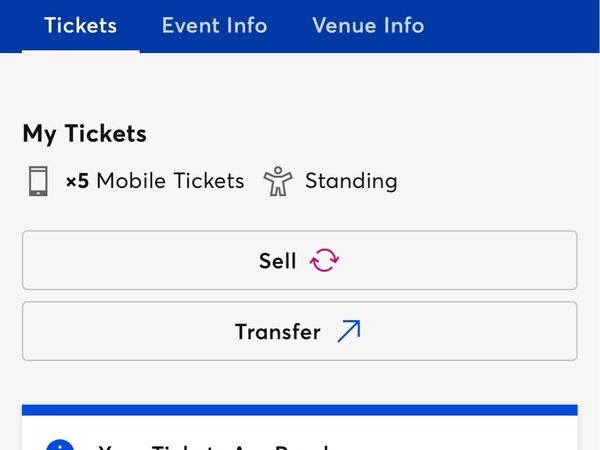Click the info icon in the notice card
Screen dimensions: 600x450
(60, 445)
